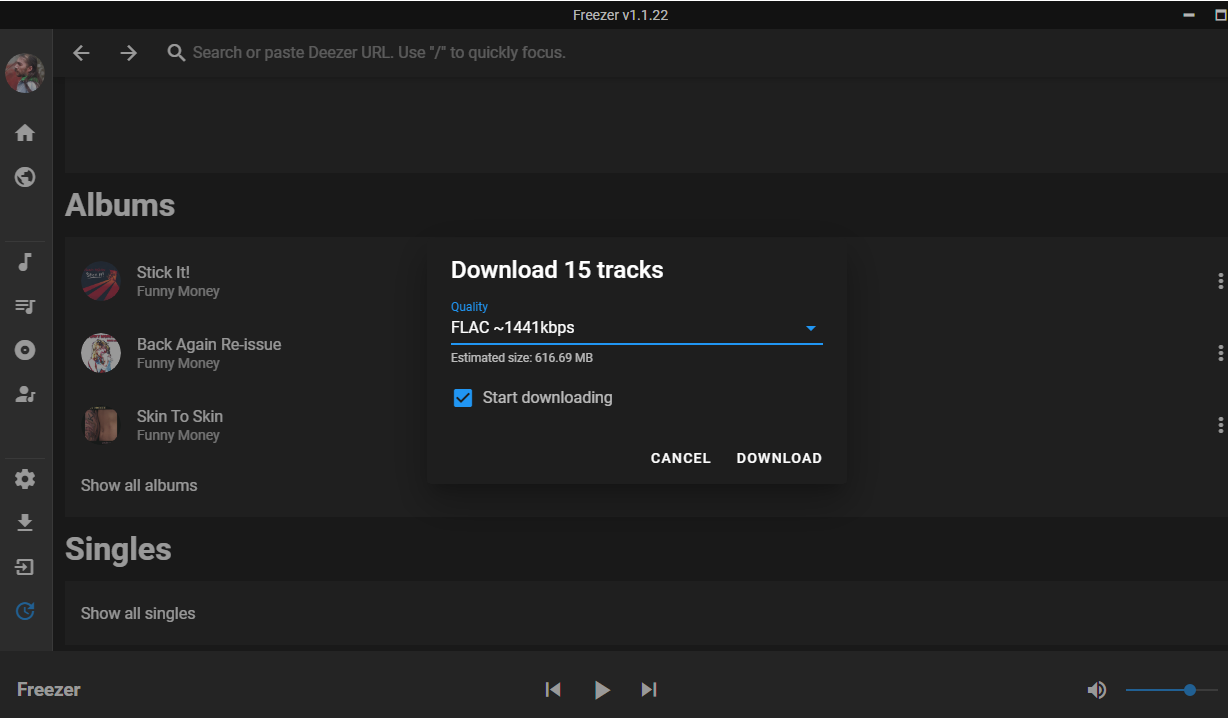Click Download 15 tracks dialog title
The width and height of the screenshot is (1228, 718).
[x=557, y=269]
